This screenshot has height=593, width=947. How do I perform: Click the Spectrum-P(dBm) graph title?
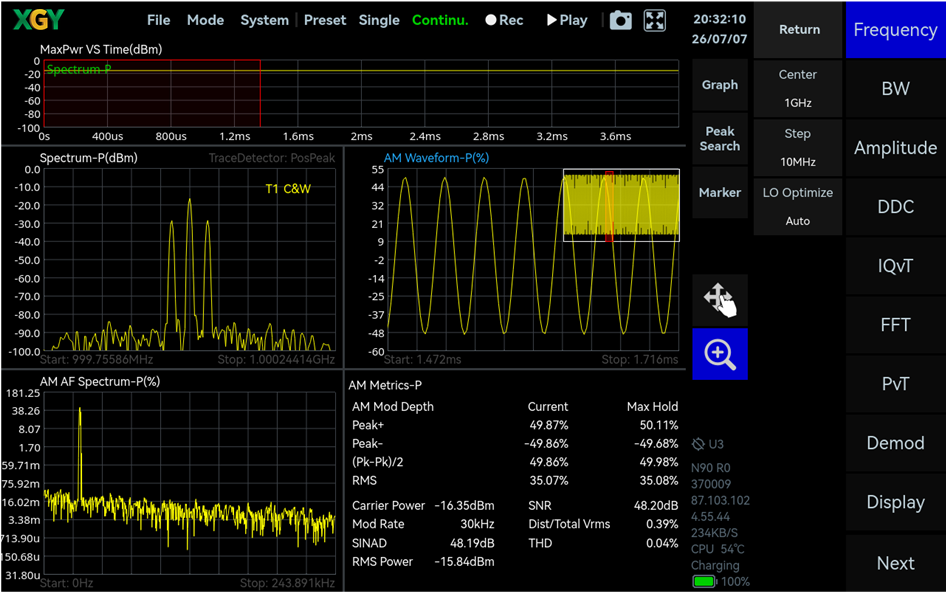click(88, 158)
